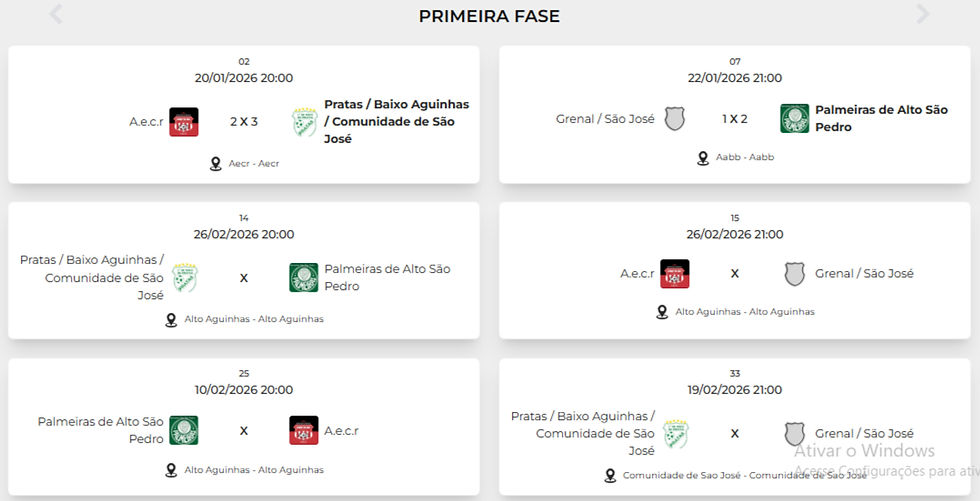This screenshot has height=501, width=980.
Task: Click the location pin beside Comunidade de Sao José
Action: point(610,476)
